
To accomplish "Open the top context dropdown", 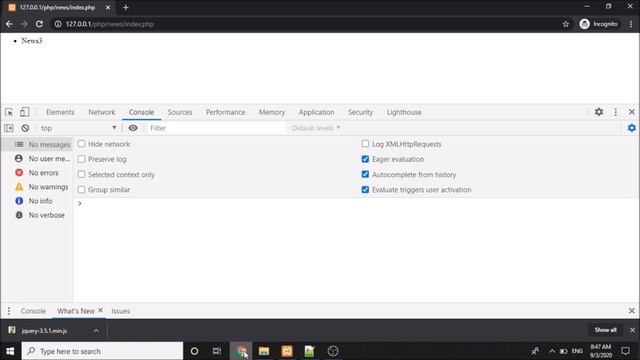I will pos(78,128).
